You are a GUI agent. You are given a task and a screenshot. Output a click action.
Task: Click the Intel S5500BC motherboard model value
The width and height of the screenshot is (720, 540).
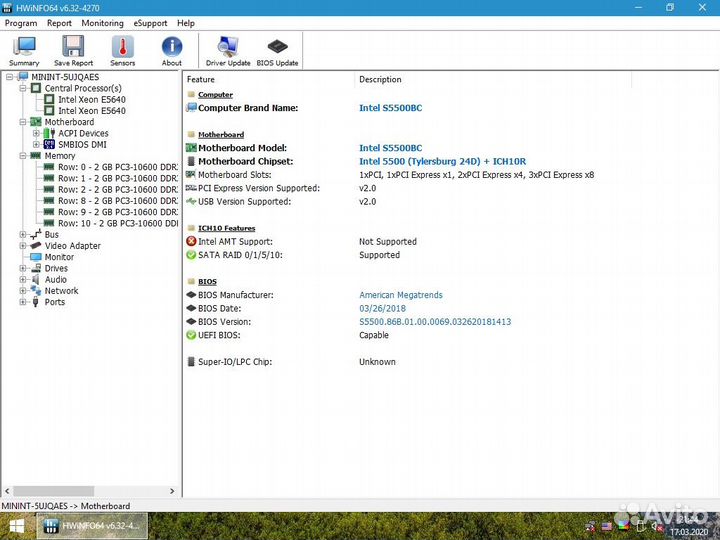(390, 148)
